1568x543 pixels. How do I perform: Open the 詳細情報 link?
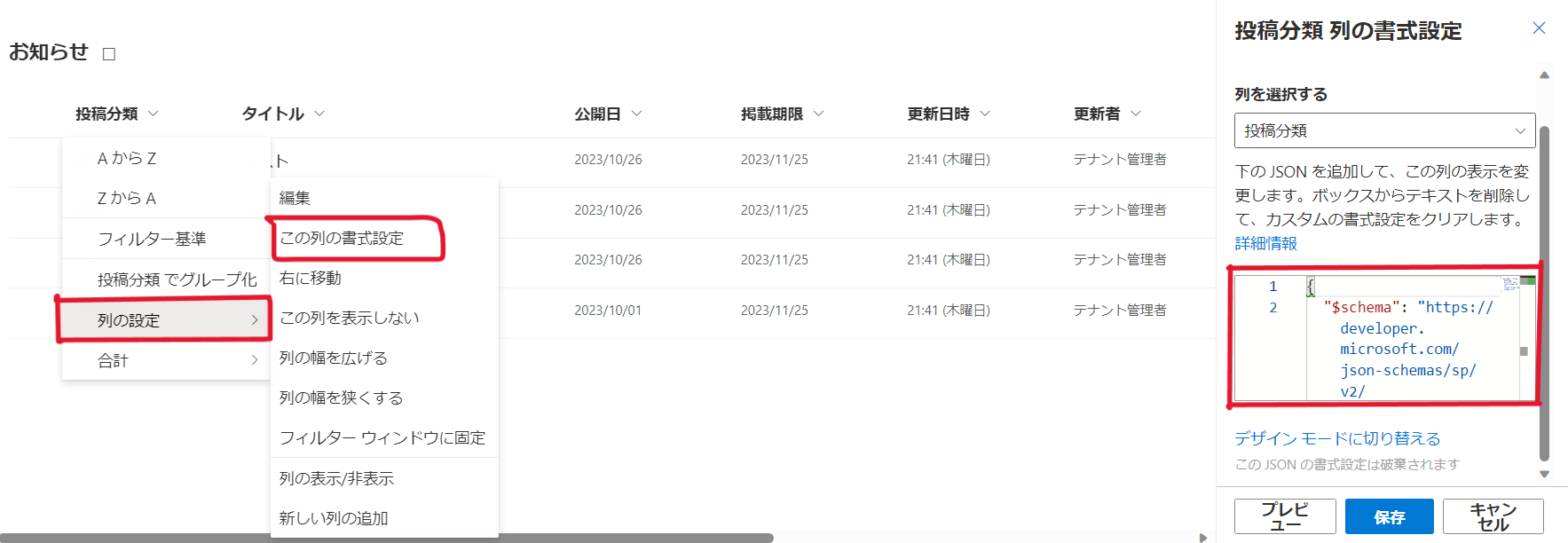point(1265,243)
